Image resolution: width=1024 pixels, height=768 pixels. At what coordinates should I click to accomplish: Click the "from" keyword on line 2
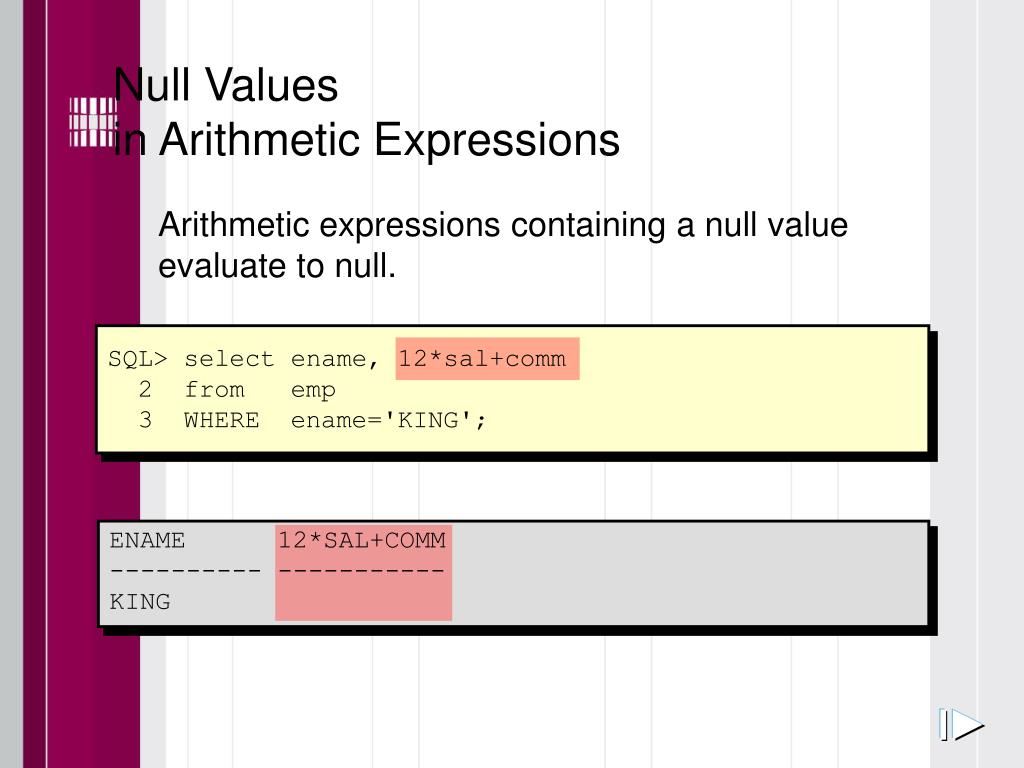click(214, 390)
